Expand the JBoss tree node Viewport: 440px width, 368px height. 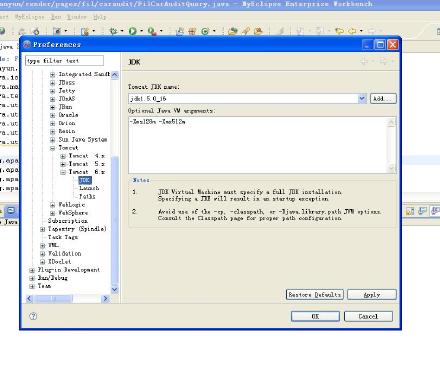[52, 83]
